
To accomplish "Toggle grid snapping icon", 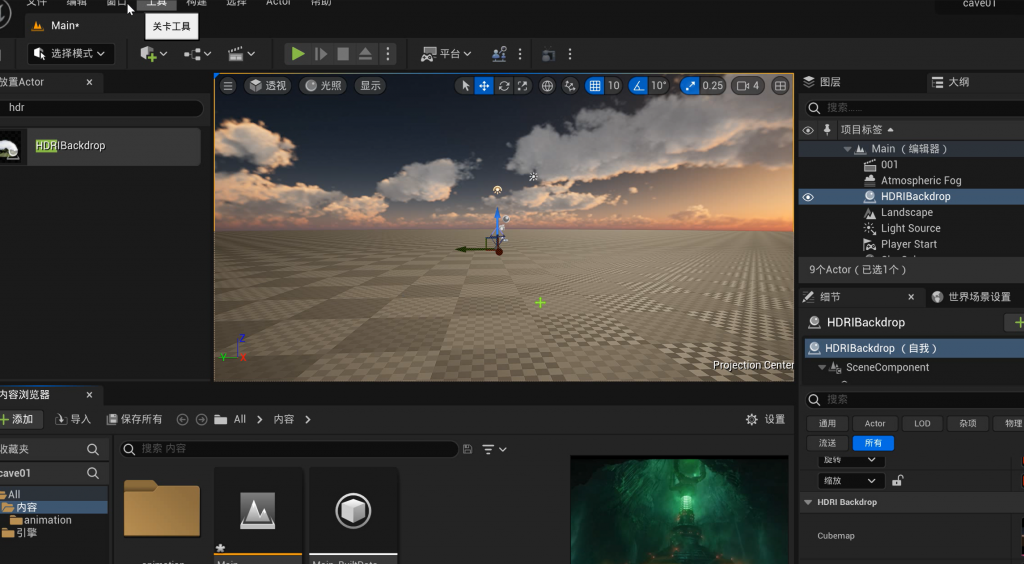I will (594, 86).
